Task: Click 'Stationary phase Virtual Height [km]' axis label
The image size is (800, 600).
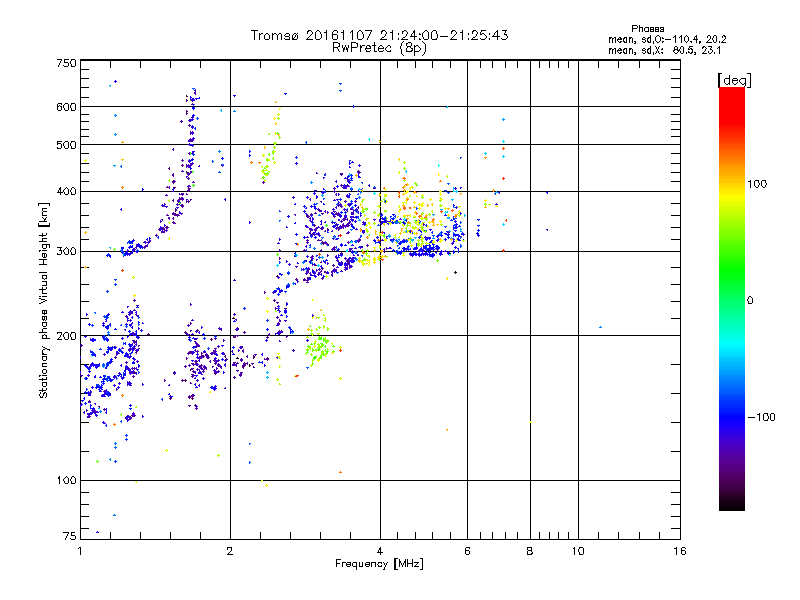Action: click(x=44, y=301)
